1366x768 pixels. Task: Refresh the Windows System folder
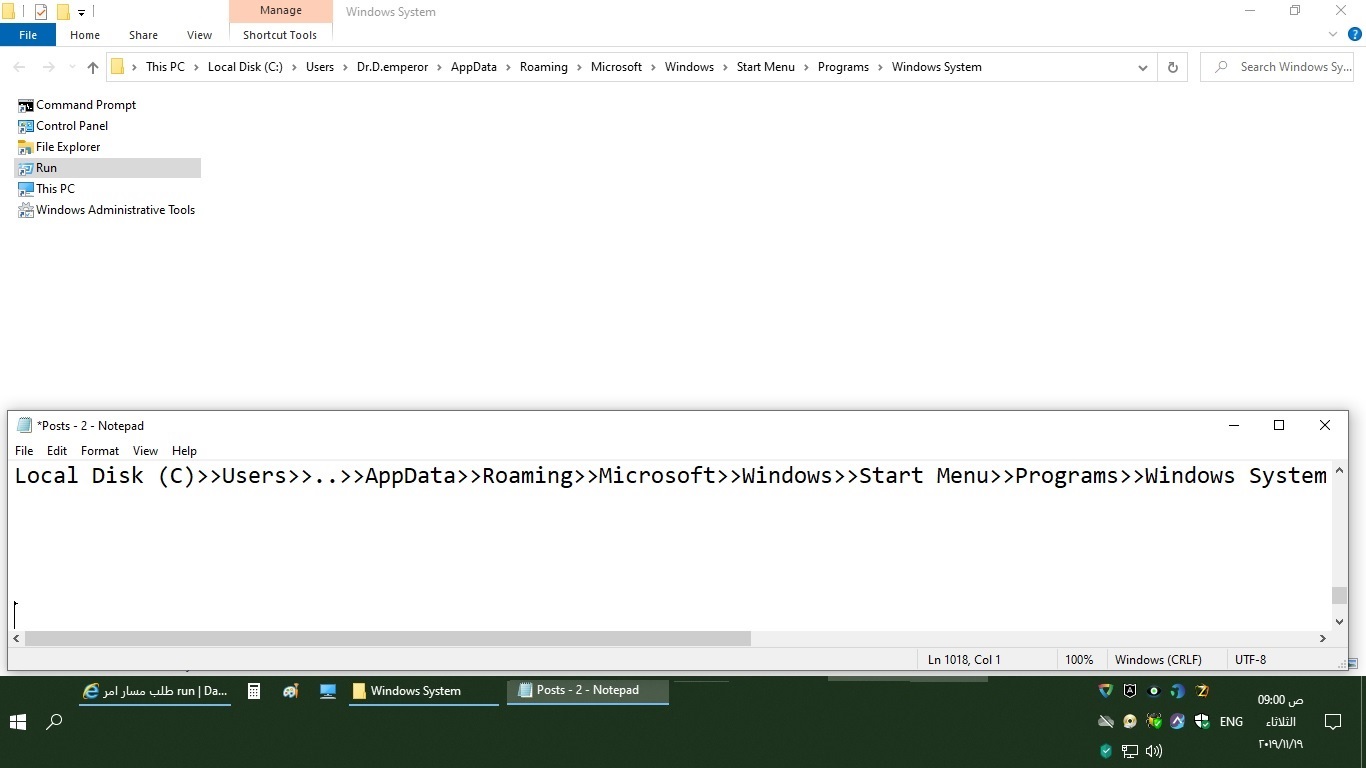coord(1173,67)
